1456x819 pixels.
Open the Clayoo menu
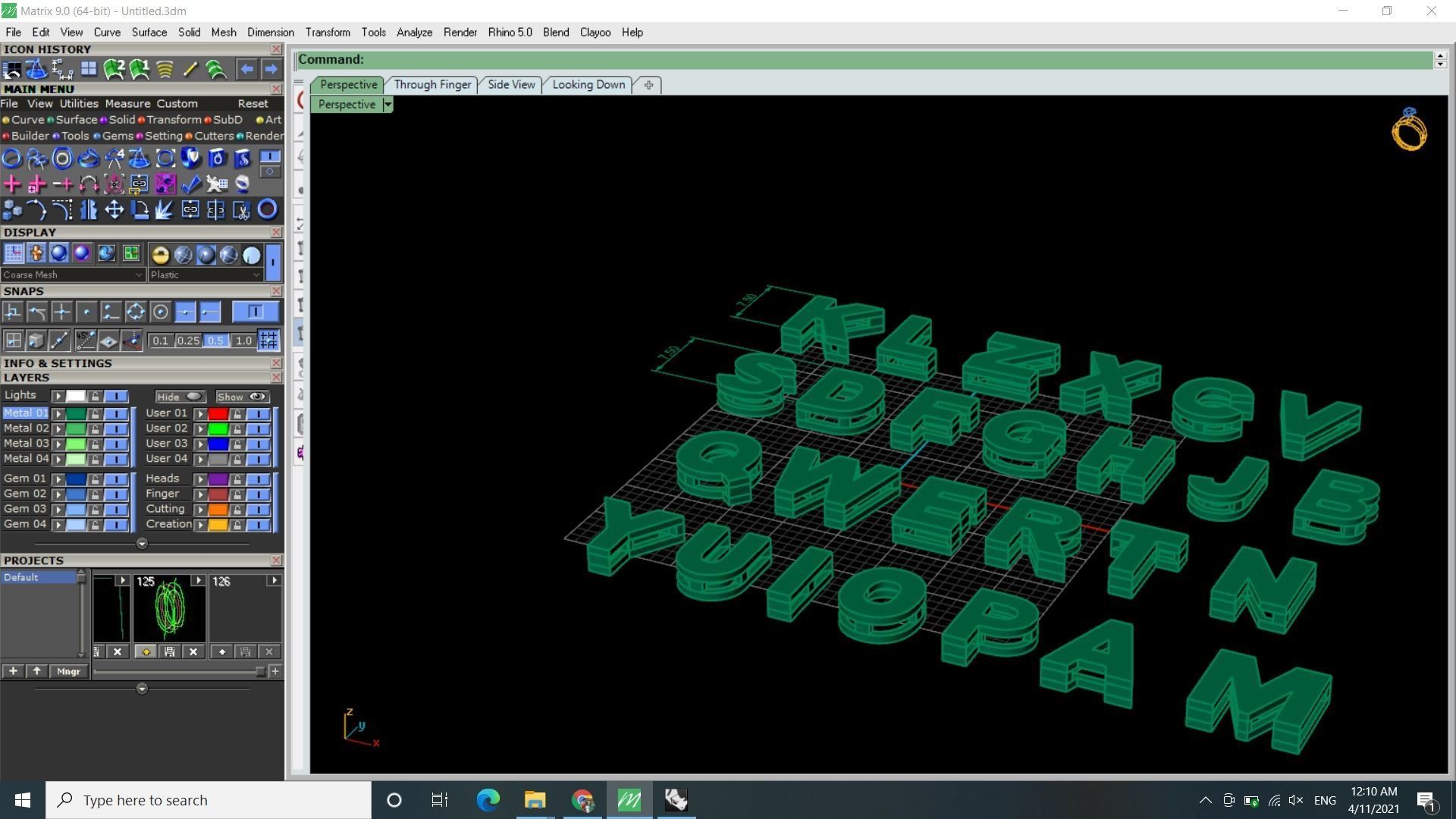click(x=595, y=33)
